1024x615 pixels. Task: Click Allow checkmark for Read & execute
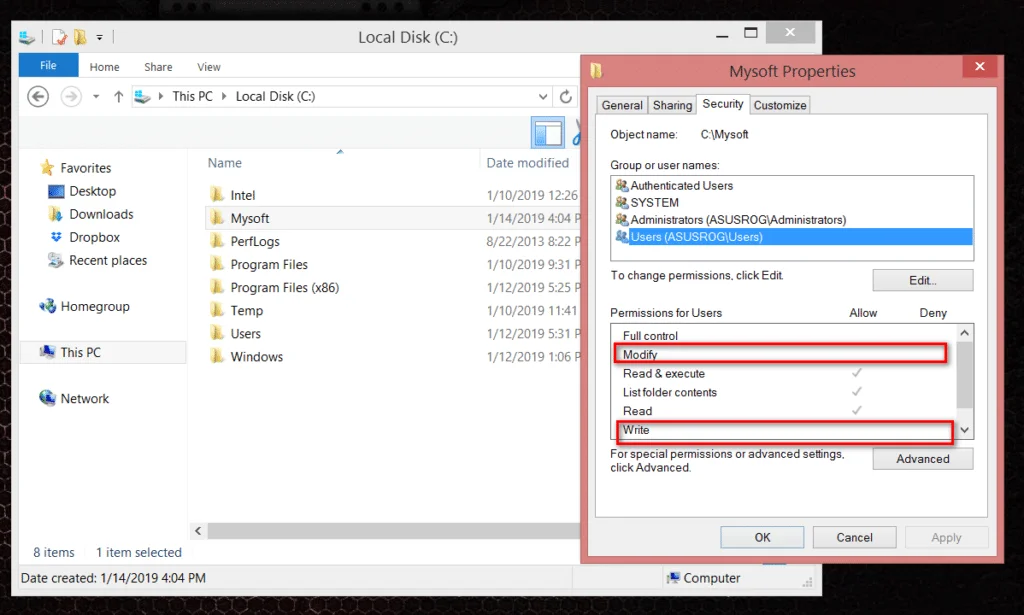click(856, 373)
